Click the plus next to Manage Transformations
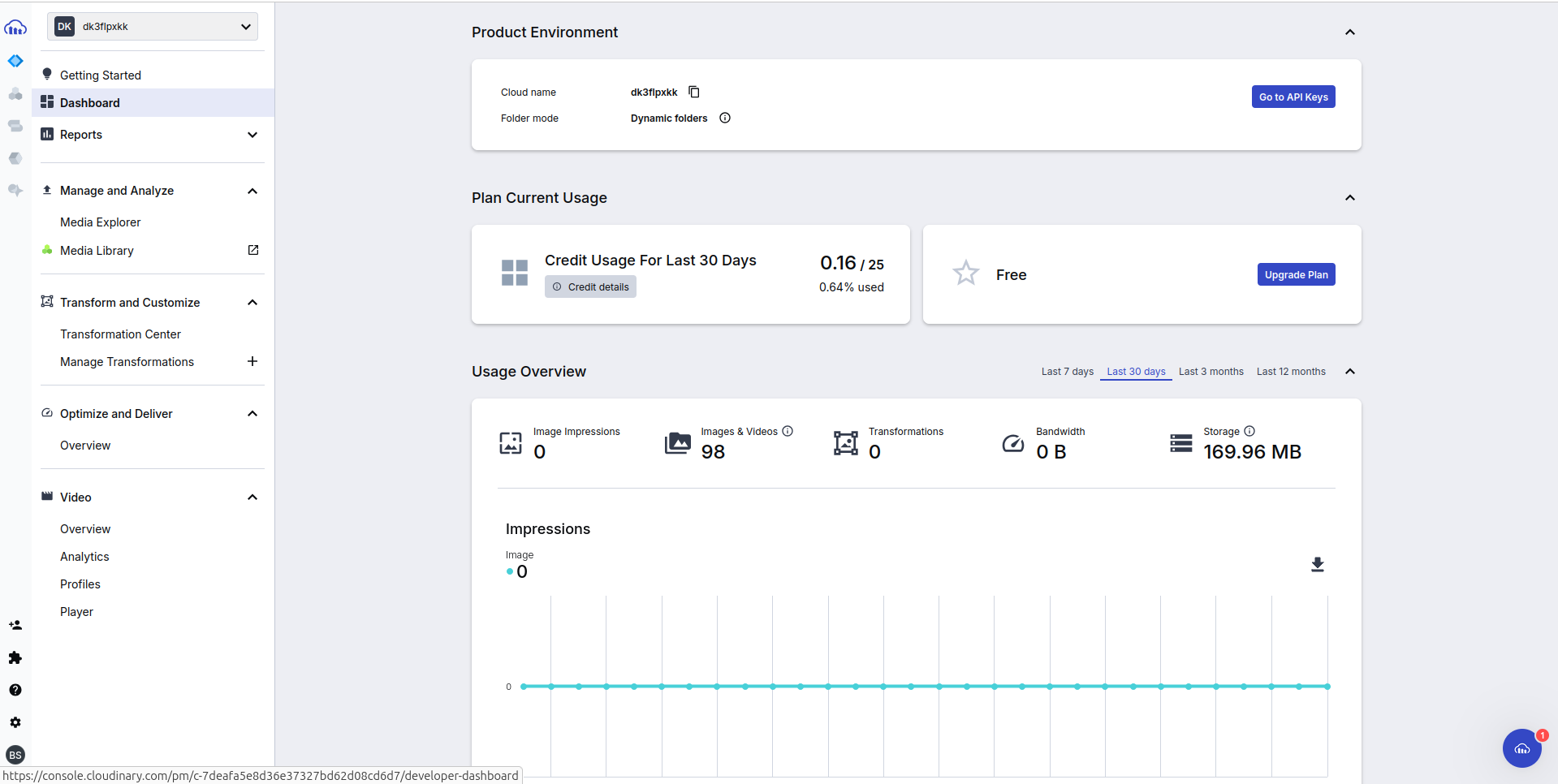Viewport: 1558px width, 784px height. (252, 361)
